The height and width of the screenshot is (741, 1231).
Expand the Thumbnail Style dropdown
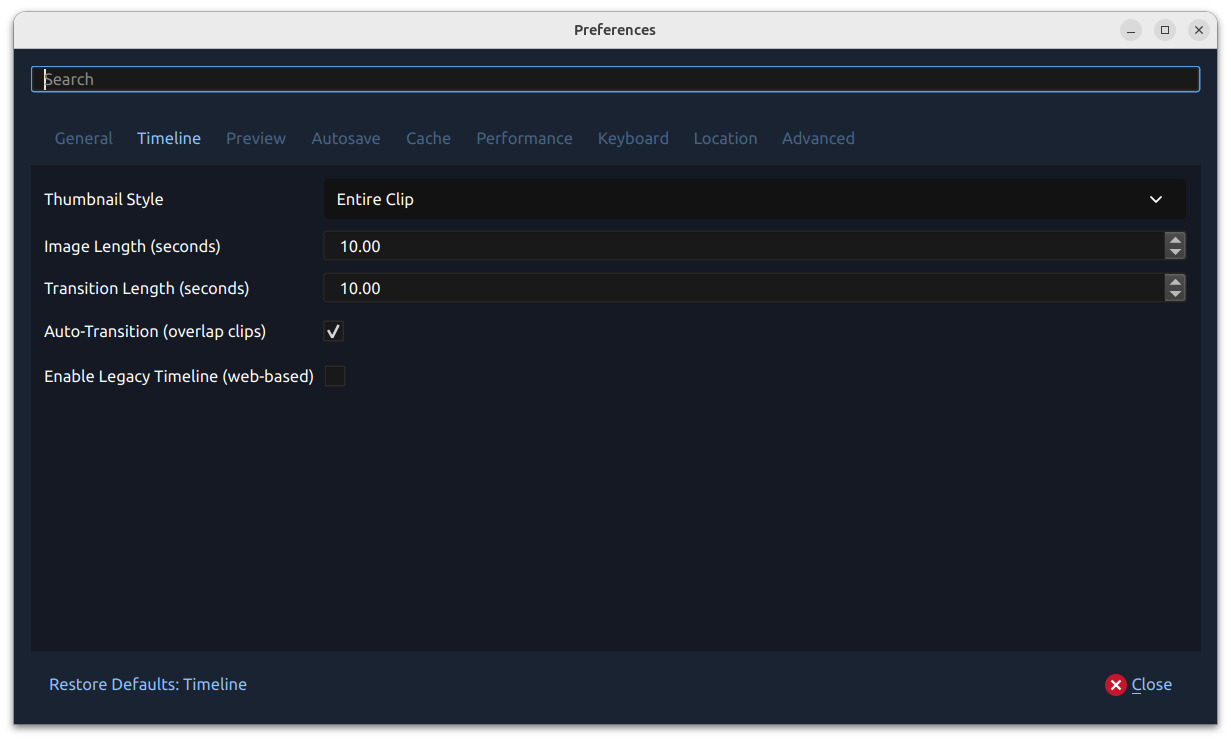click(740, 199)
